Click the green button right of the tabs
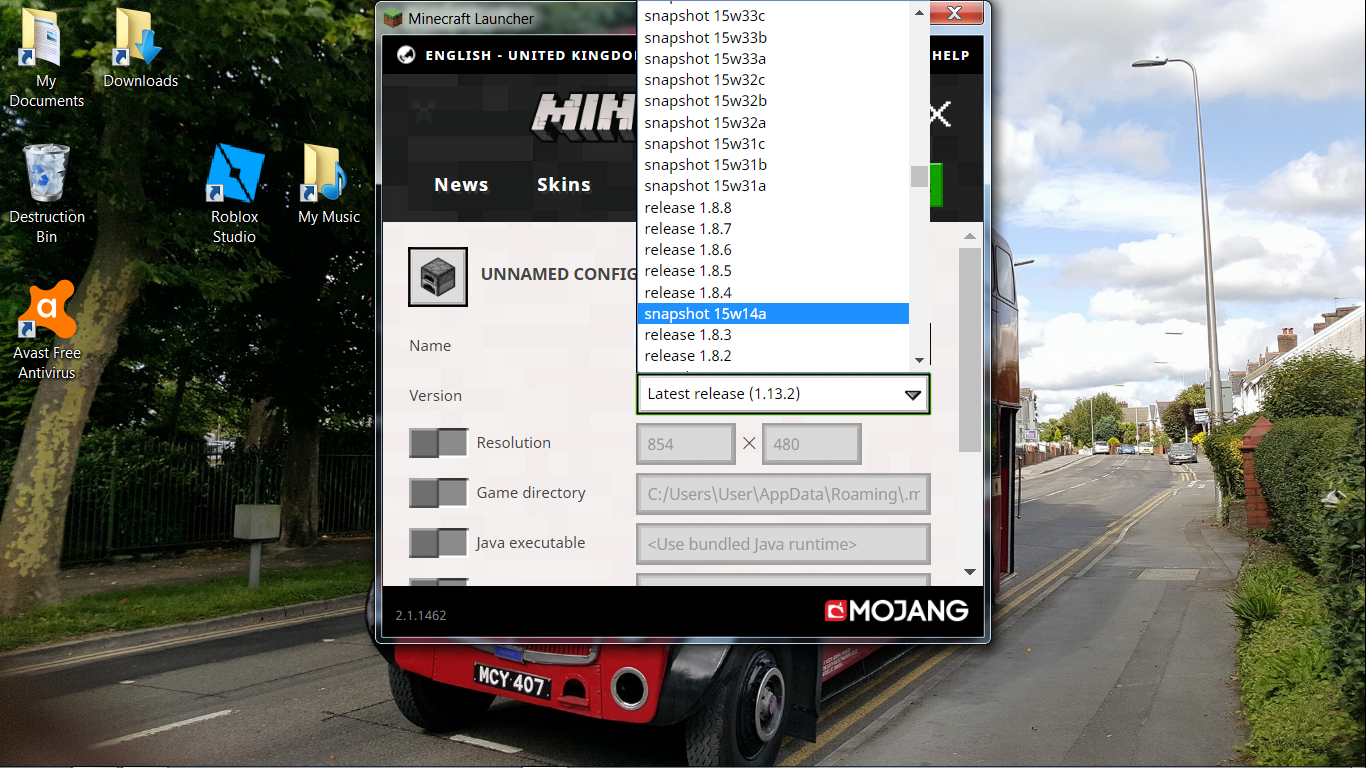 pos(936,186)
